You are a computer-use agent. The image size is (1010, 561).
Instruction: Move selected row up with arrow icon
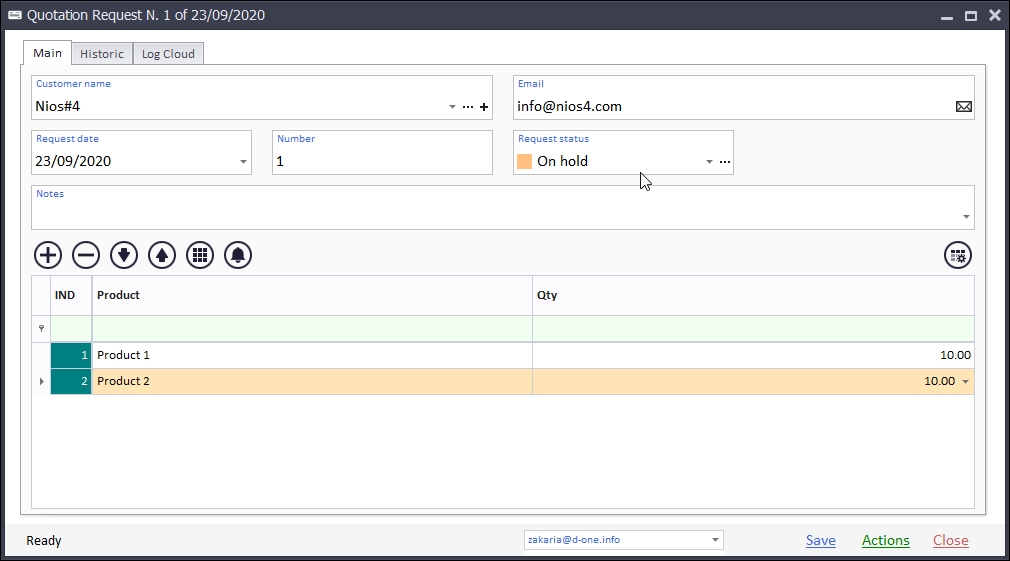coord(162,255)
